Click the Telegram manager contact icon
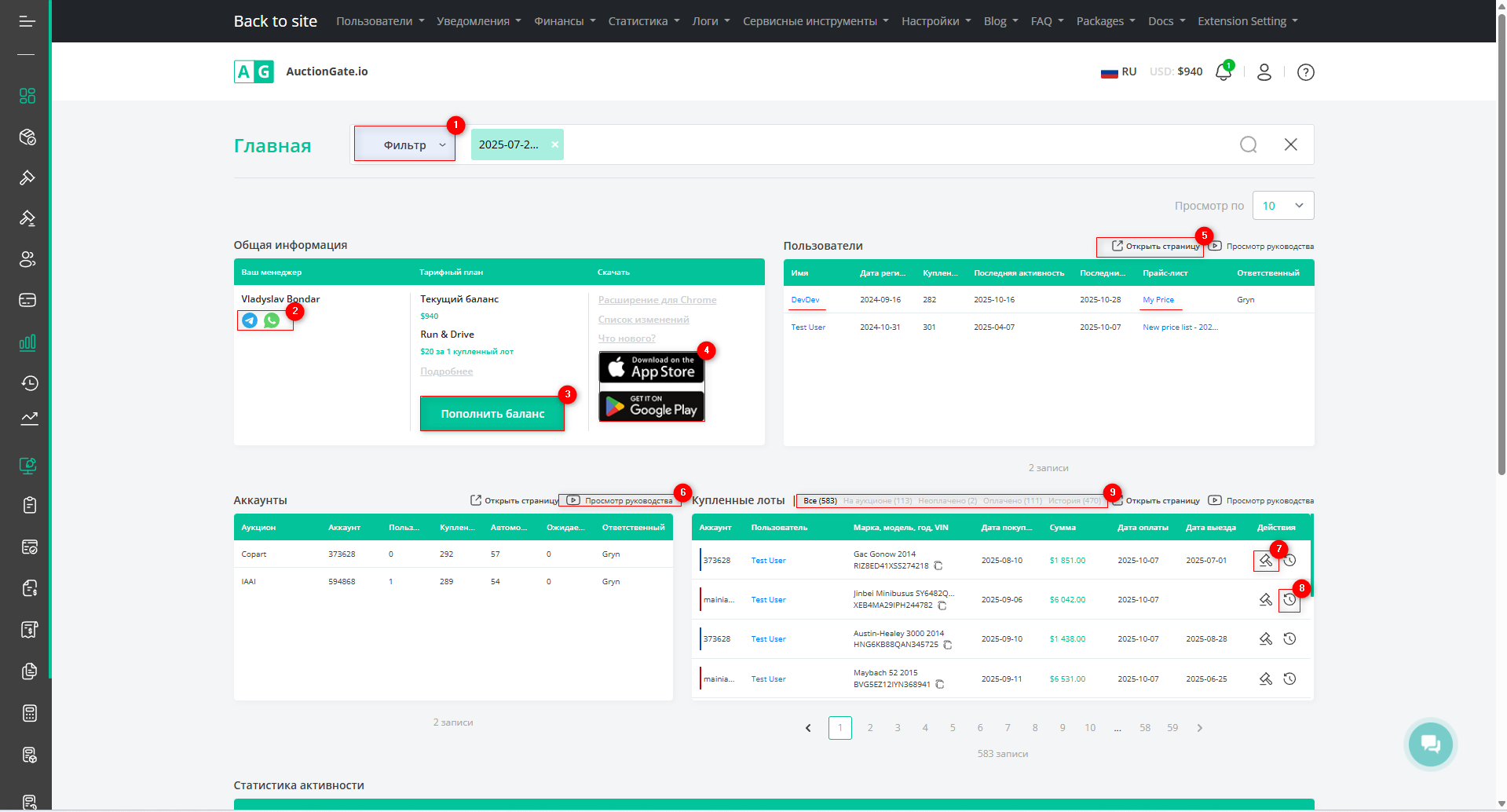1507x812 pixels. coord(250,320)
